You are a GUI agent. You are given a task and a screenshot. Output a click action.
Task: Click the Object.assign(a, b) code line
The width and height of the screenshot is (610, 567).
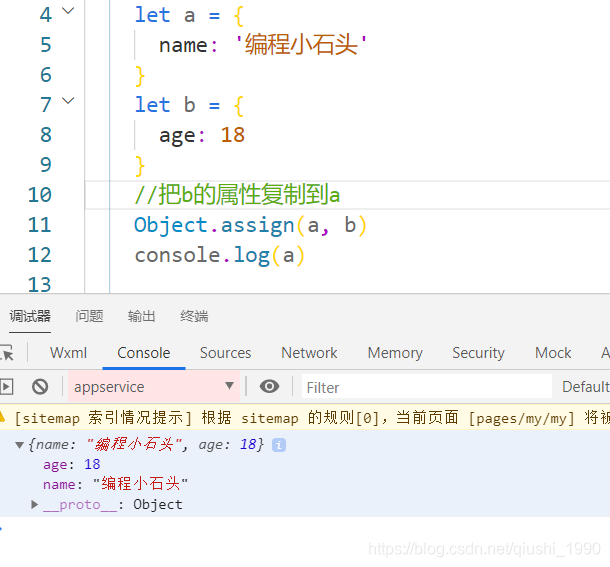point(250,225)
